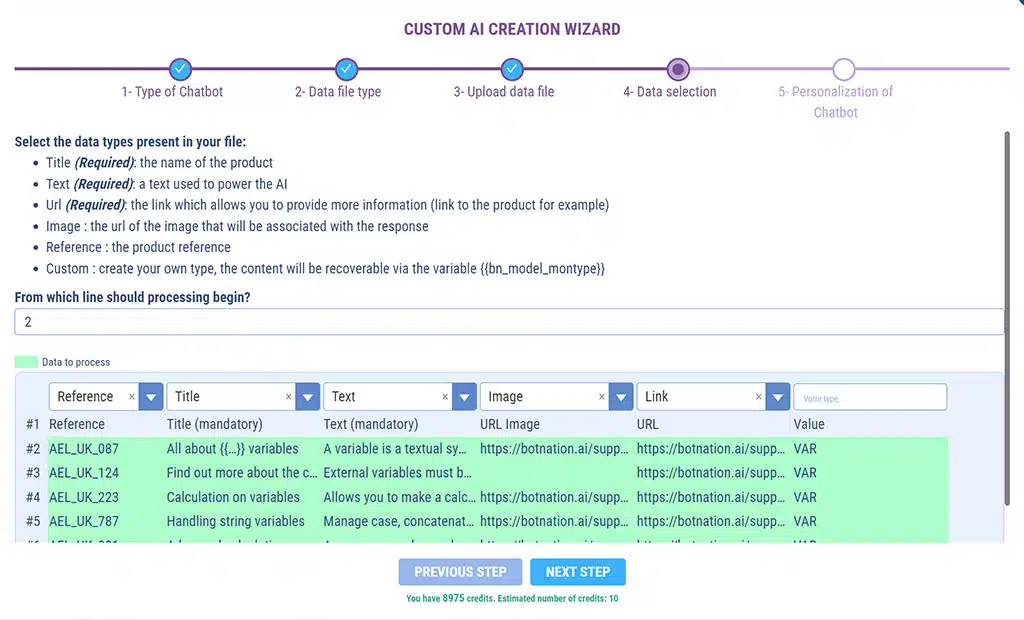Click the custom type input field

[870, 397]
